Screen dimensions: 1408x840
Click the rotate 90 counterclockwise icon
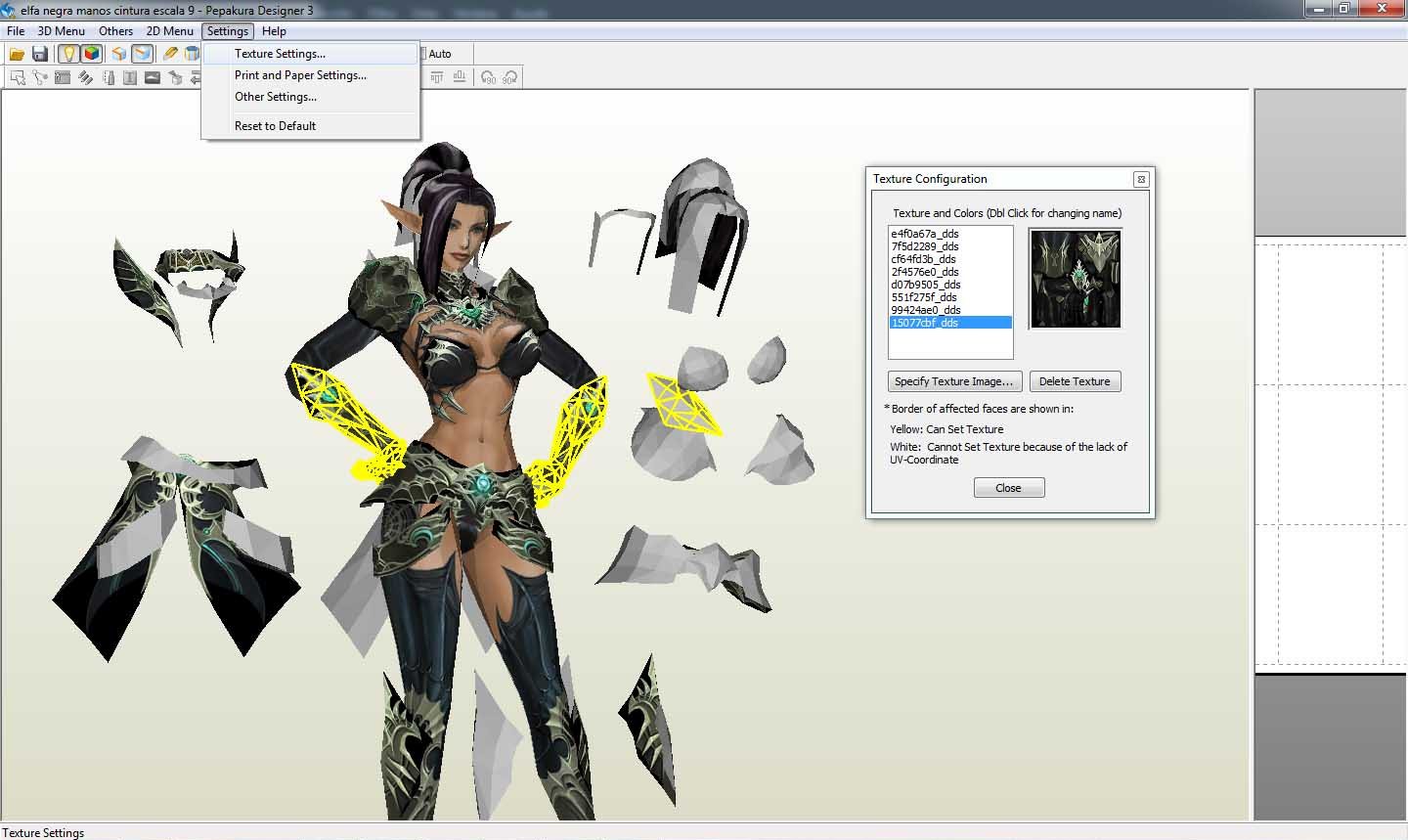(x=488, y=77)
